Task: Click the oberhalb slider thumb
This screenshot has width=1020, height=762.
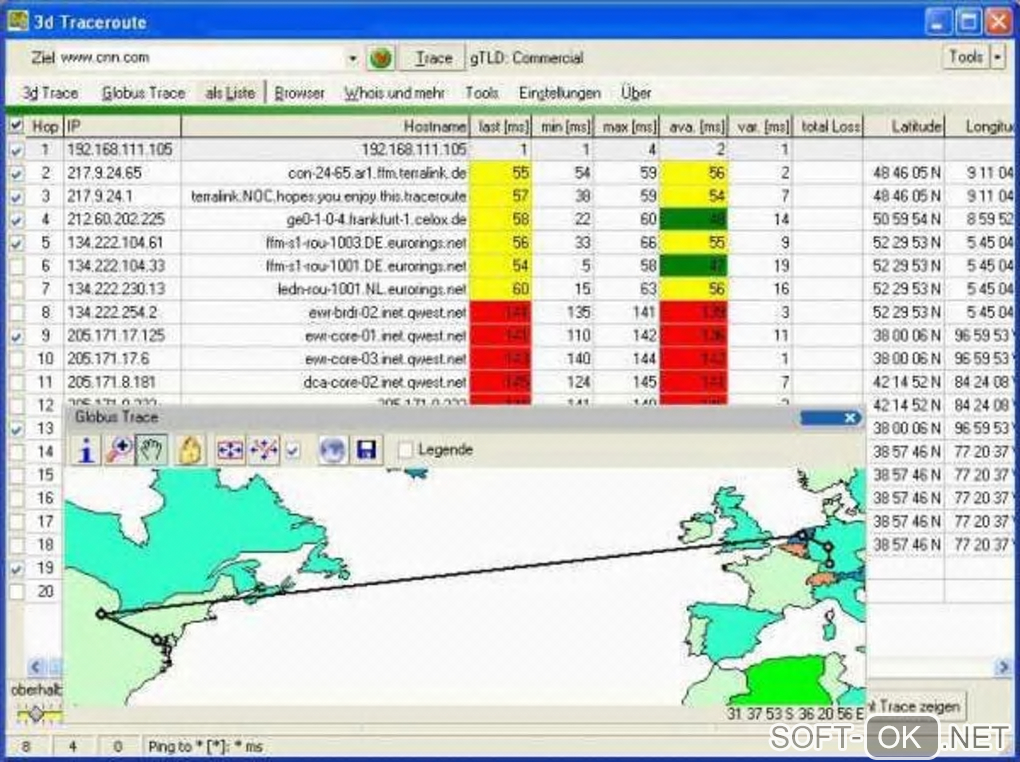Action: click(x=36, y=714)
